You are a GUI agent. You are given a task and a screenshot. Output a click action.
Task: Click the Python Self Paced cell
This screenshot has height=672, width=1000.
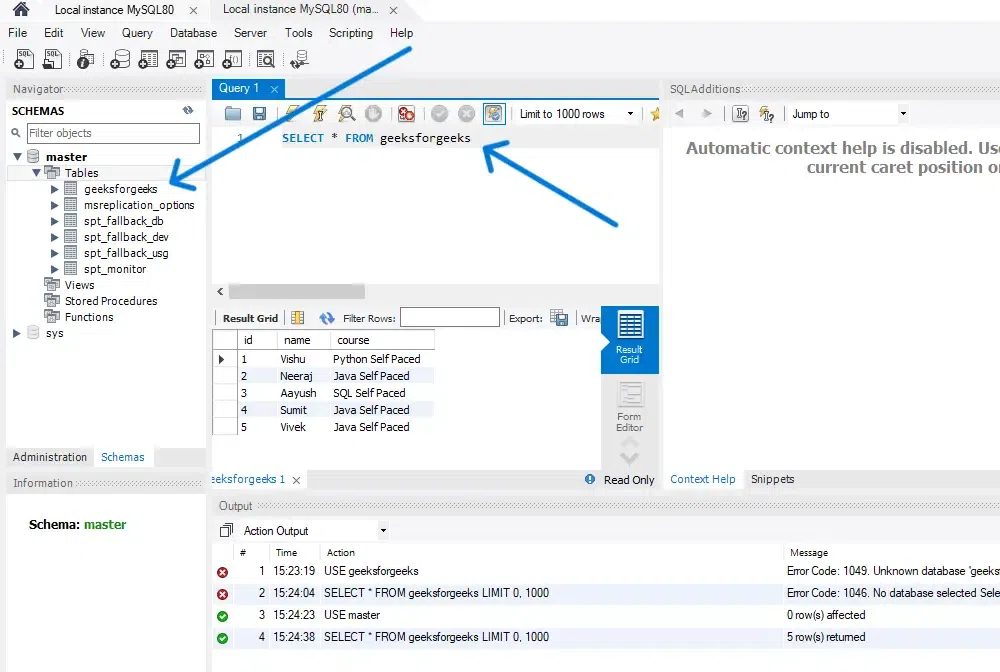(x=382, y=359)
